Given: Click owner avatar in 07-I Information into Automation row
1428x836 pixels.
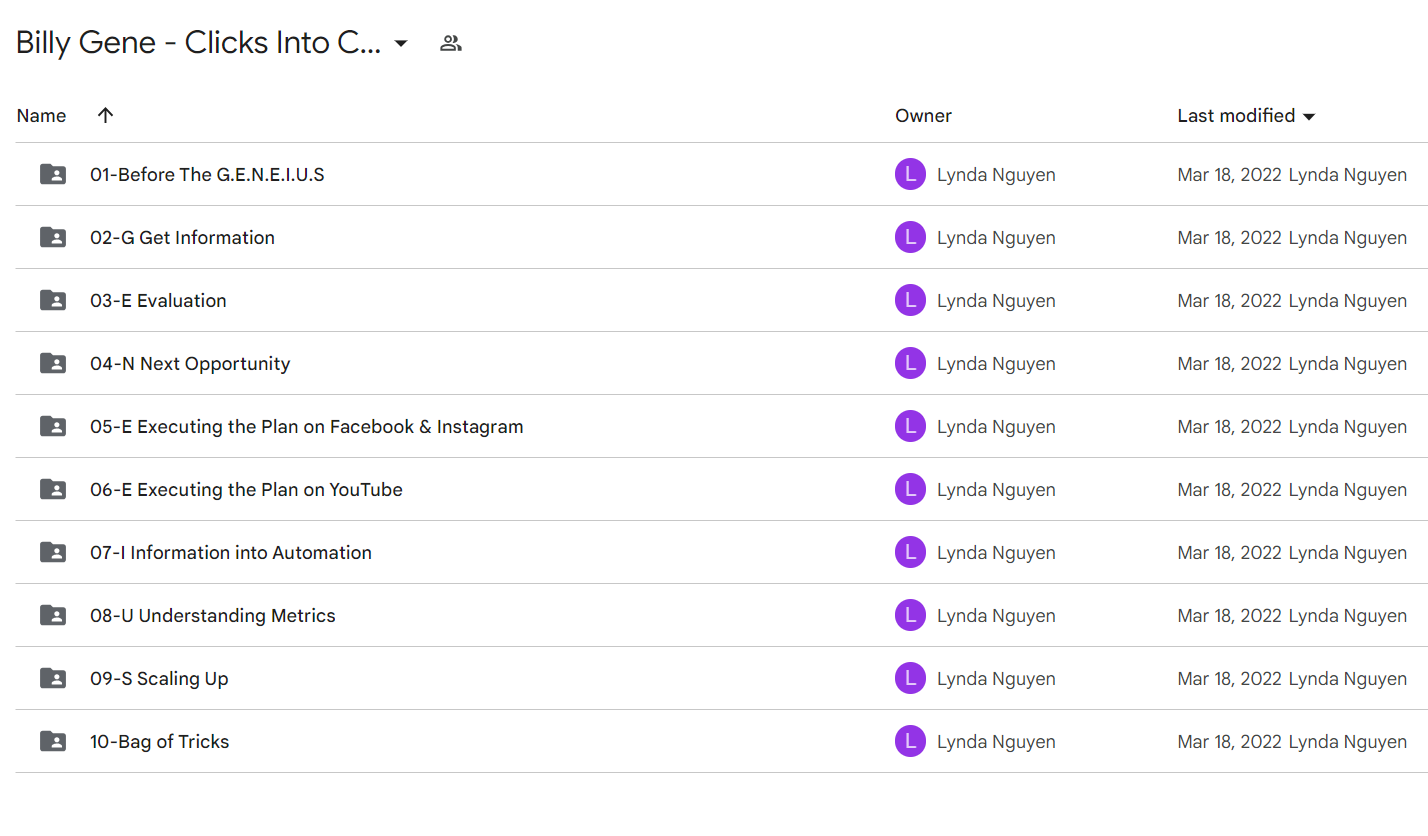Looking at the screenshot, I should [x=910, y=552].
